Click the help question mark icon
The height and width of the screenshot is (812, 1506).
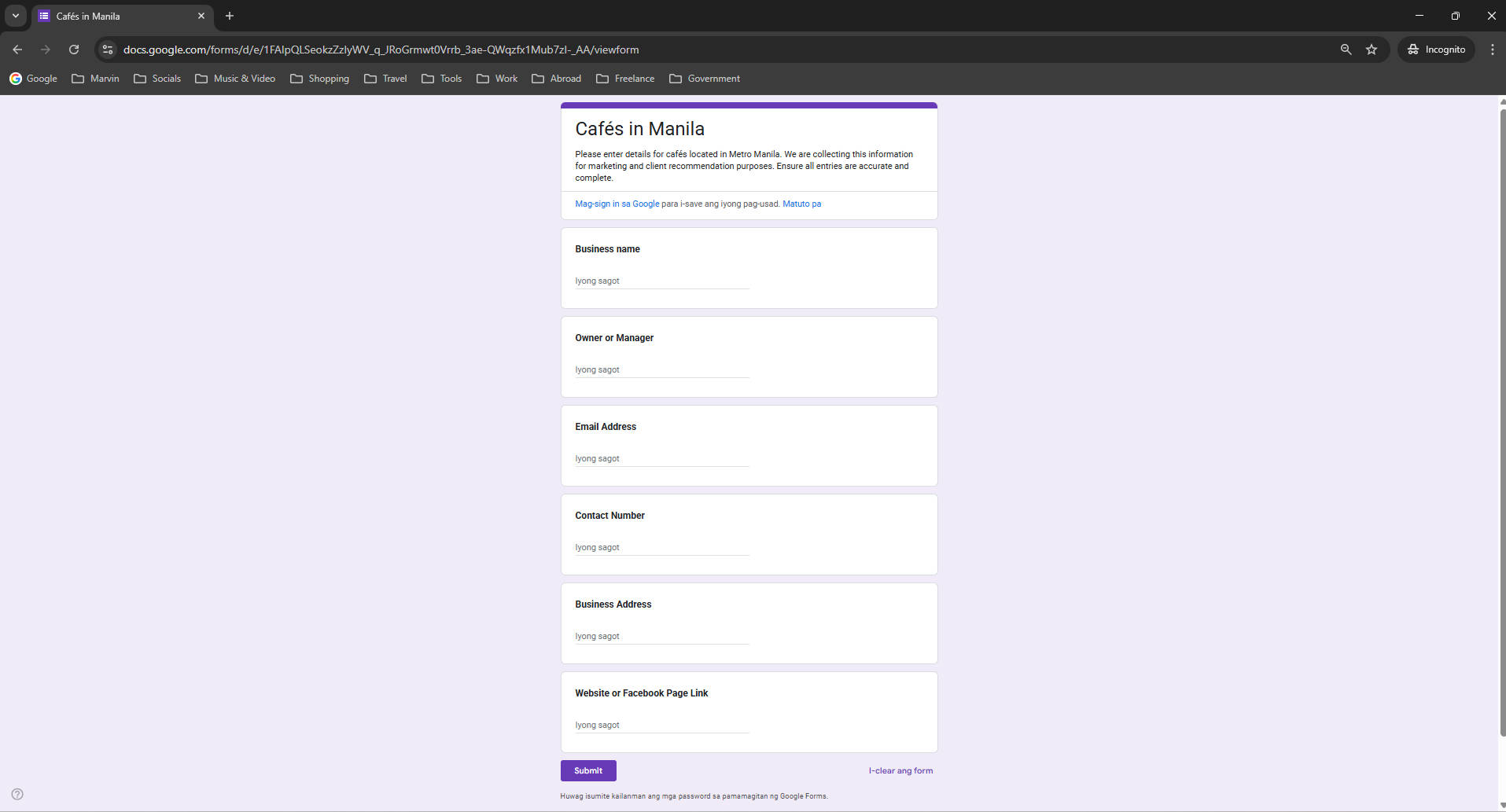[x=17, y=794]
